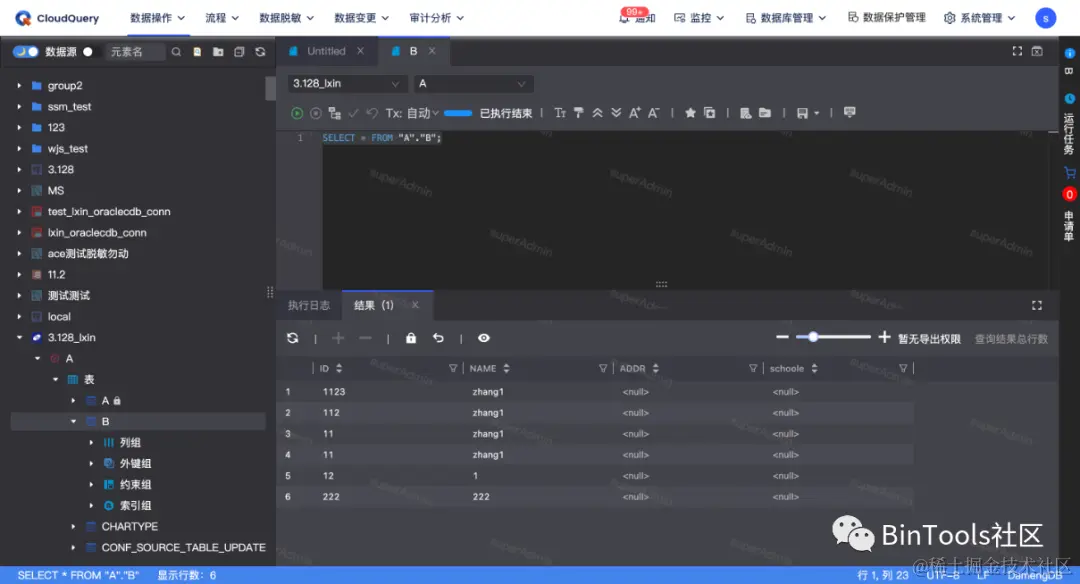This screenshot has width=1080, height=584.
Task: Filter the NAME column
Action: [603, 368]
